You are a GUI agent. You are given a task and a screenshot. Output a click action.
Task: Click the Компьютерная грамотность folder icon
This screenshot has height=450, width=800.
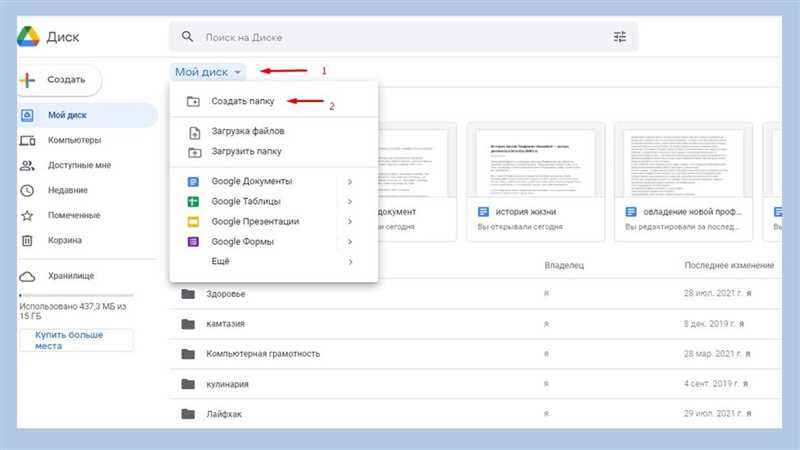(x=188, y=354)
